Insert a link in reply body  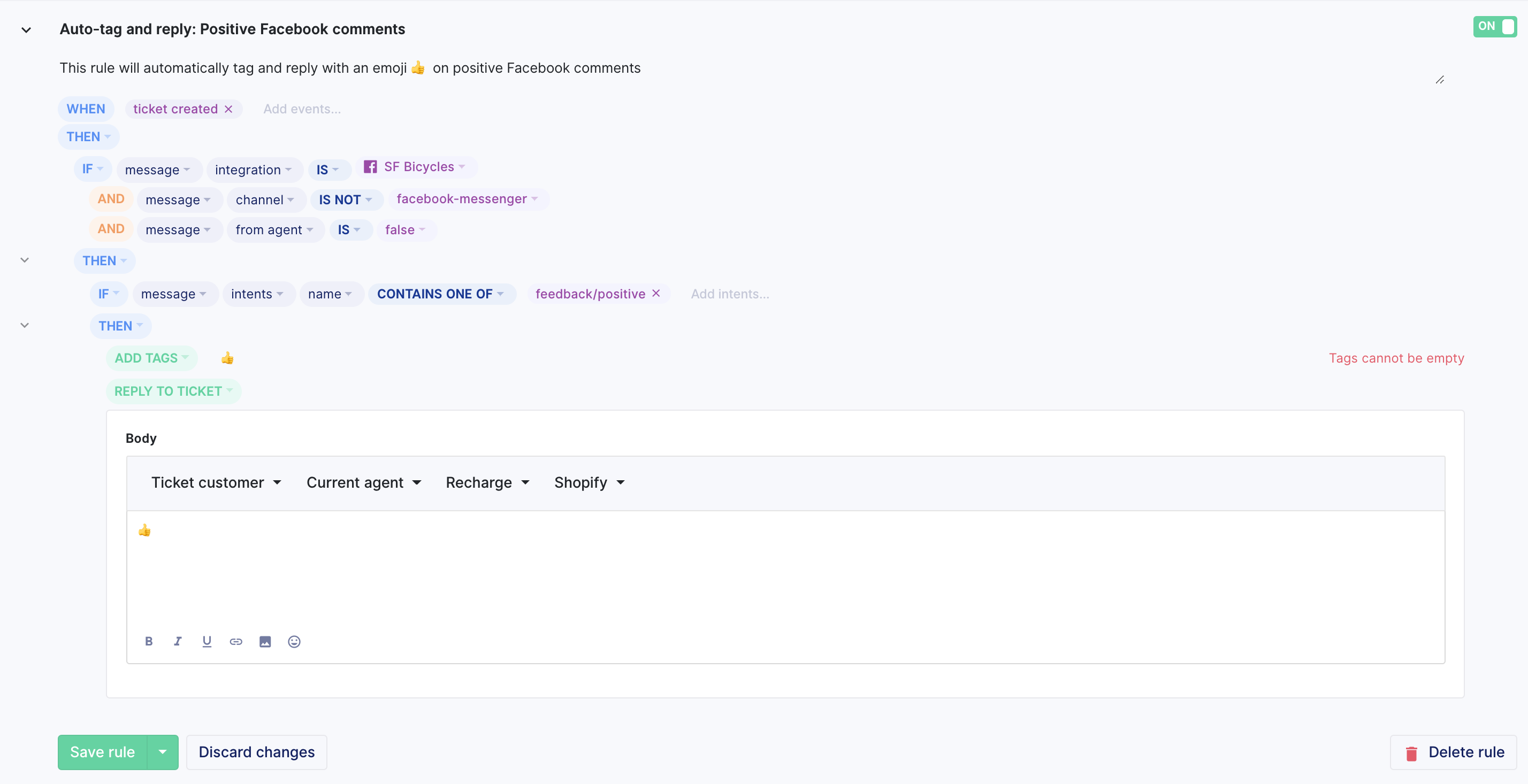(x=236, y=642)
